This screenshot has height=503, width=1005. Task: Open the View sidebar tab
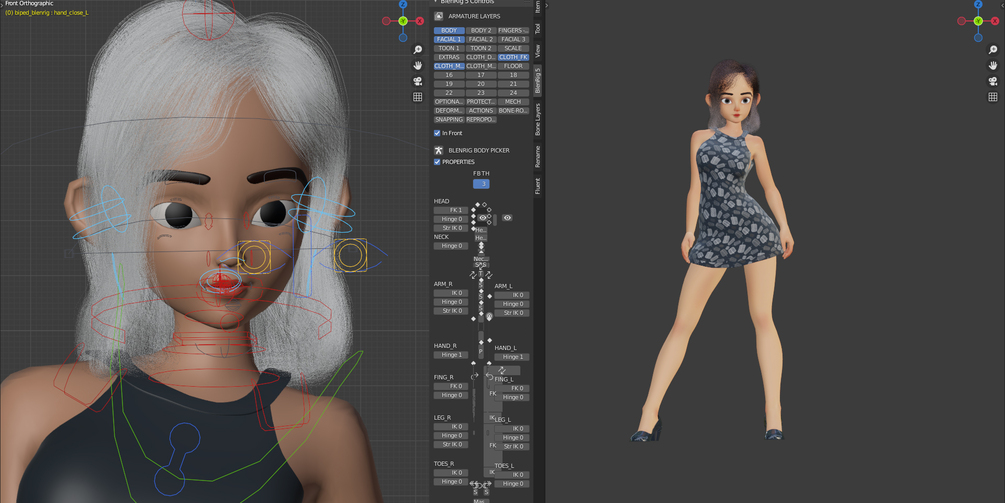538,51
